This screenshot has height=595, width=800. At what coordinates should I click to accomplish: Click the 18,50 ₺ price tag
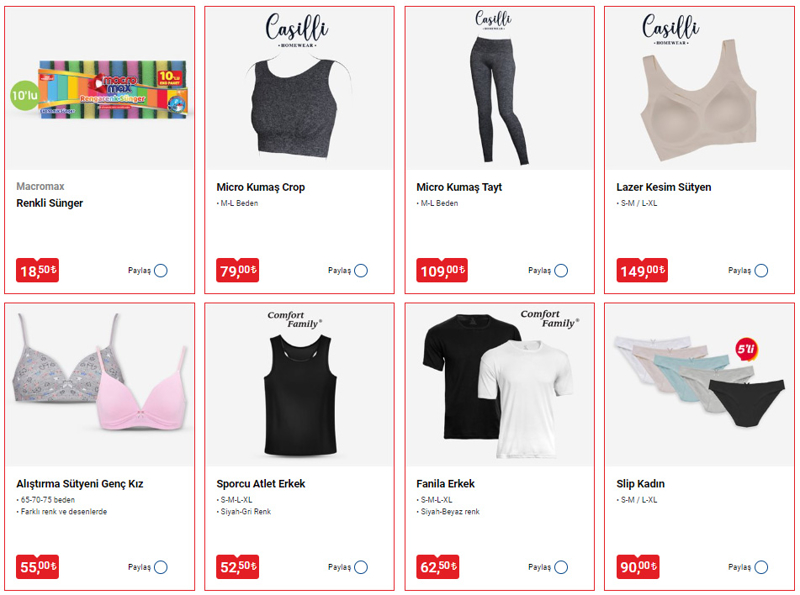37,270
